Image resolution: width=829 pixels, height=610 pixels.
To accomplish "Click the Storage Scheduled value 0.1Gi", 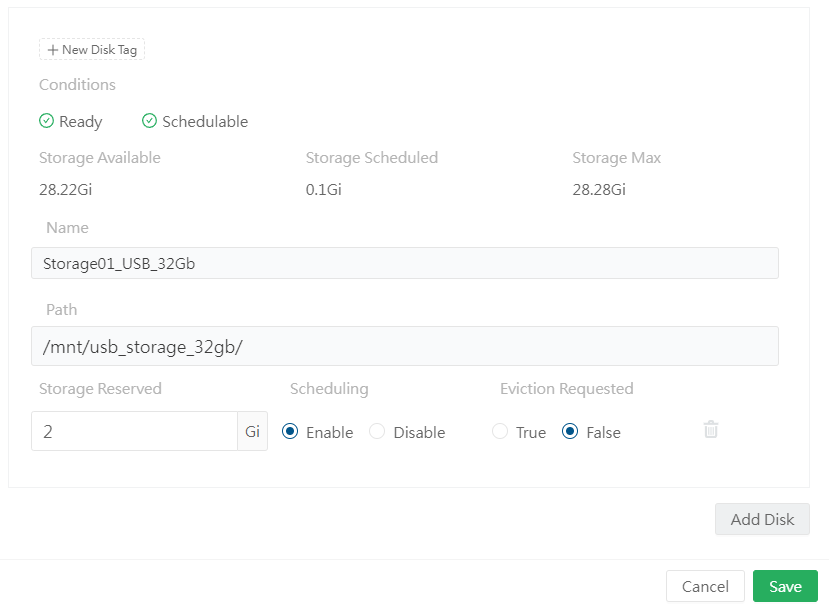I will 323,189.
